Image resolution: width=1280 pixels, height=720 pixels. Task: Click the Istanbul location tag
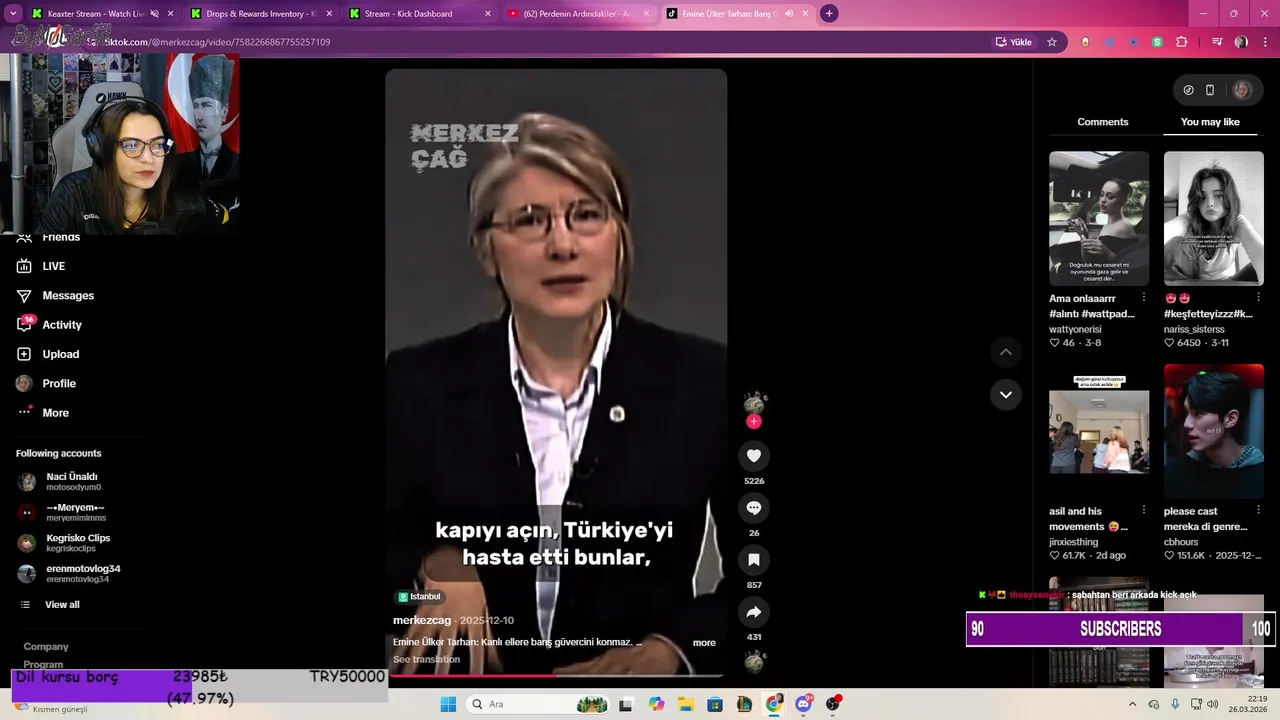(x=419, y=597)
